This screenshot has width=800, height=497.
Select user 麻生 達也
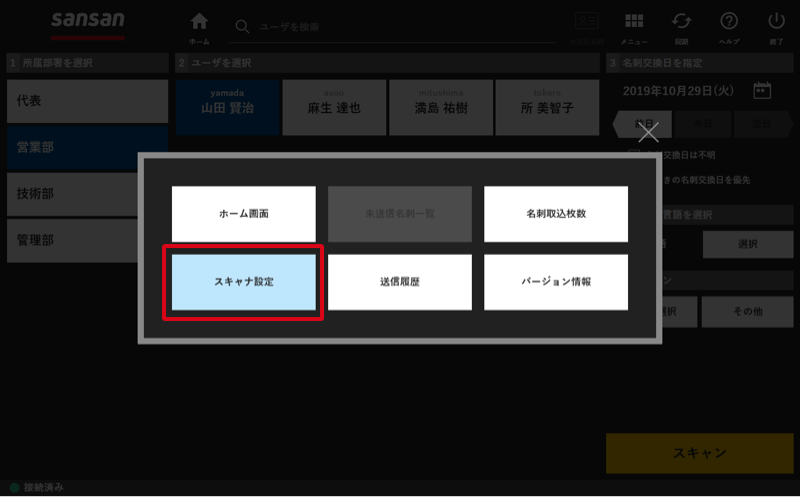[334, 107]
